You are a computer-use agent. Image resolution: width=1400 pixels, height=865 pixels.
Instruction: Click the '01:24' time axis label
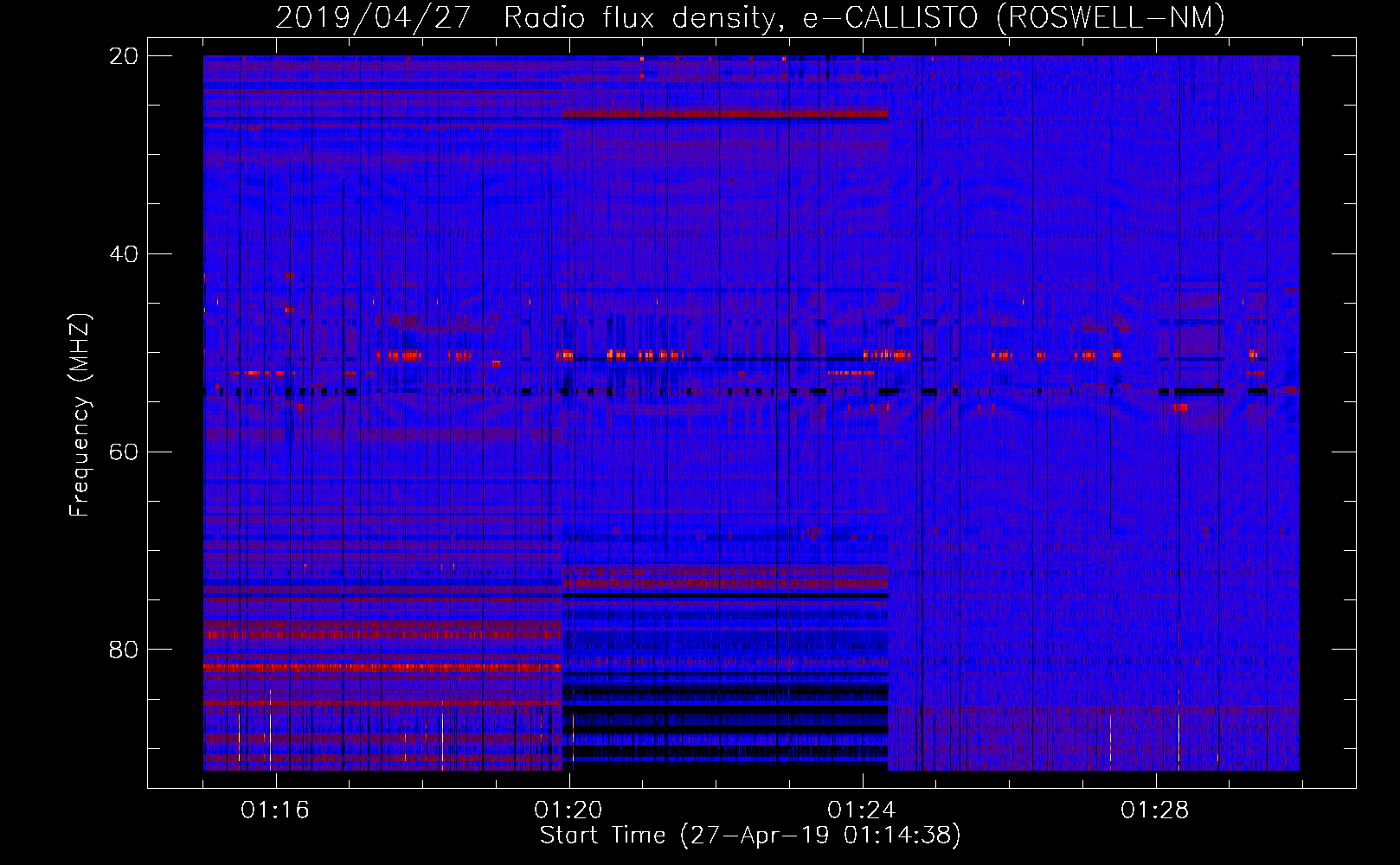click(862, 811)
